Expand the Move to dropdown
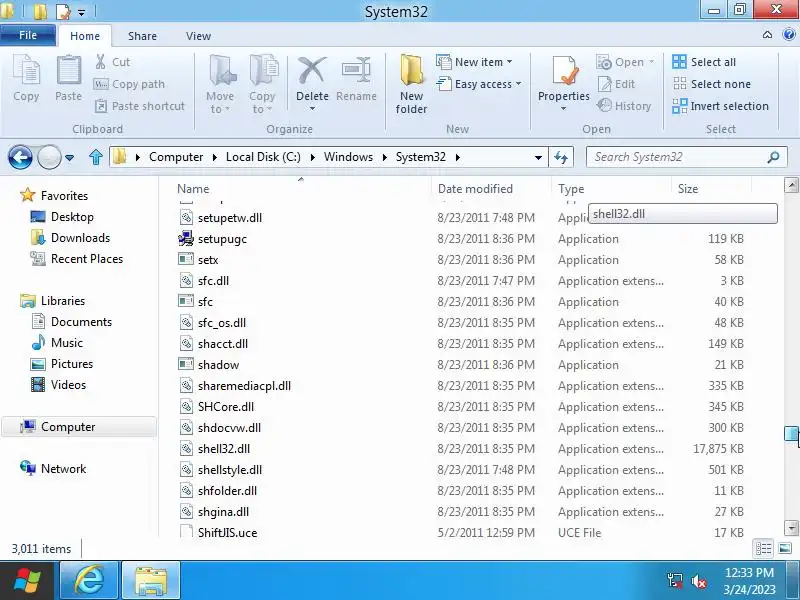This screenshot has height=600, width=800. click(228, 109)
